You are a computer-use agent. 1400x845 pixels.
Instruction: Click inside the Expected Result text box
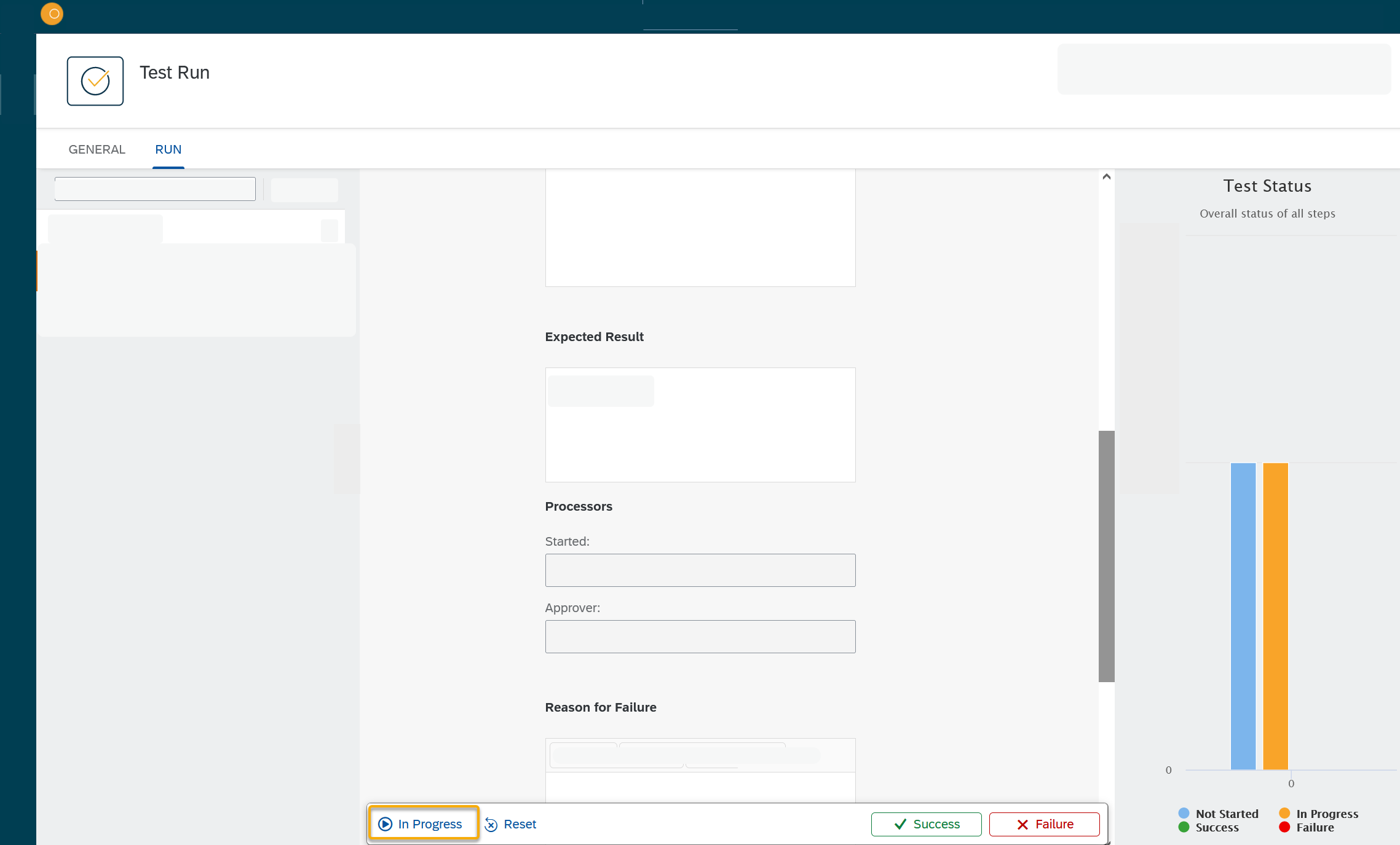pyautogui.click(x=700, y=425)
